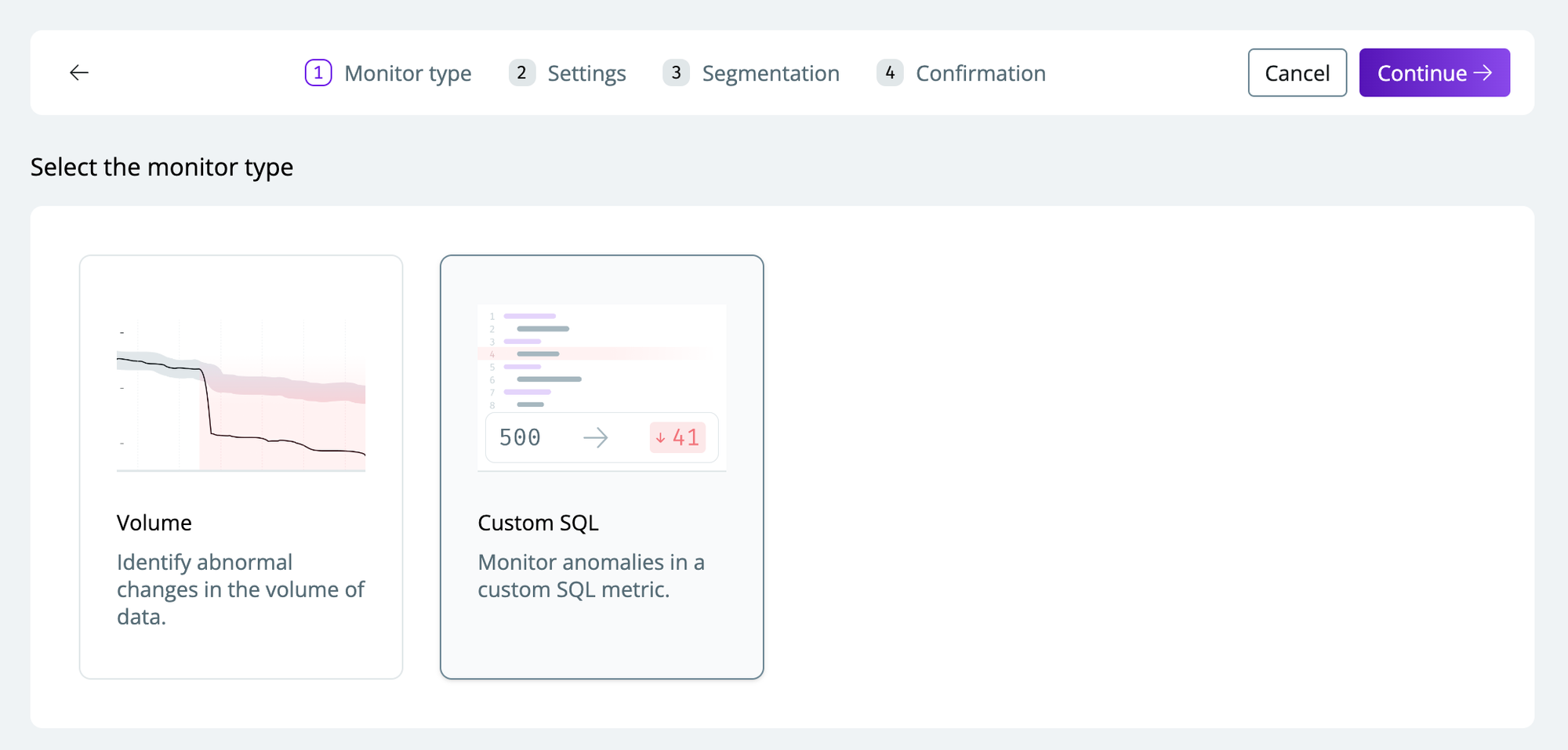Open the Segmentation step

[771, 74]
